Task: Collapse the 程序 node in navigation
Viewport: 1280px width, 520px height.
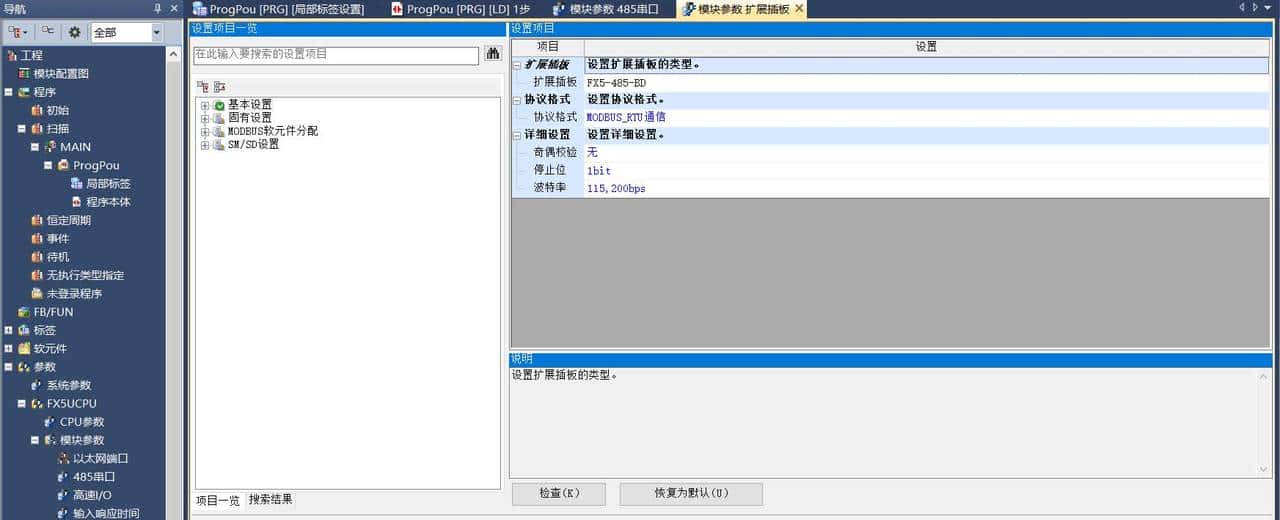Action: 9,92
